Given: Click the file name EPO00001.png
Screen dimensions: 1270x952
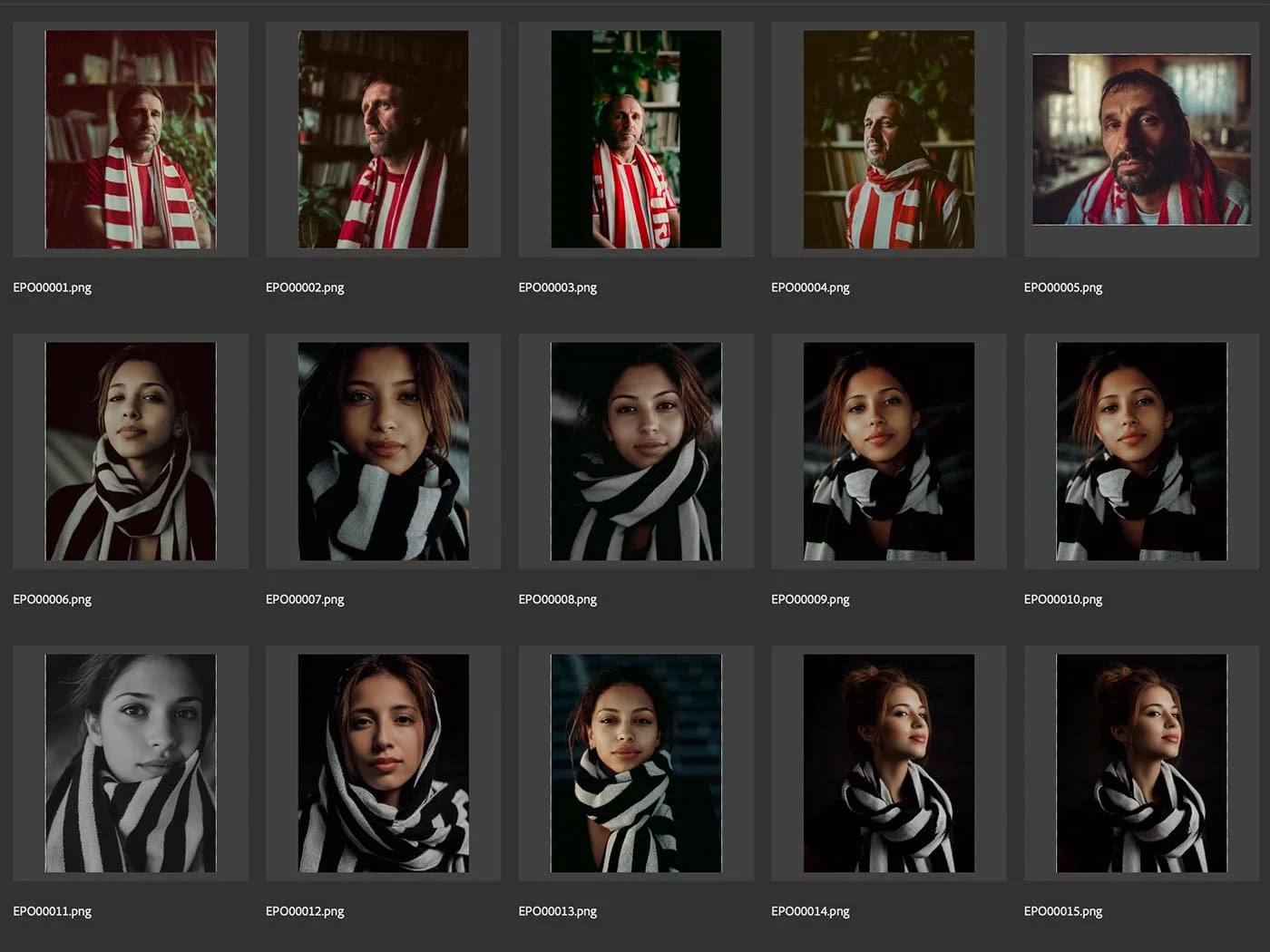Looking at the screenshot, I should [x=53, y=287].
